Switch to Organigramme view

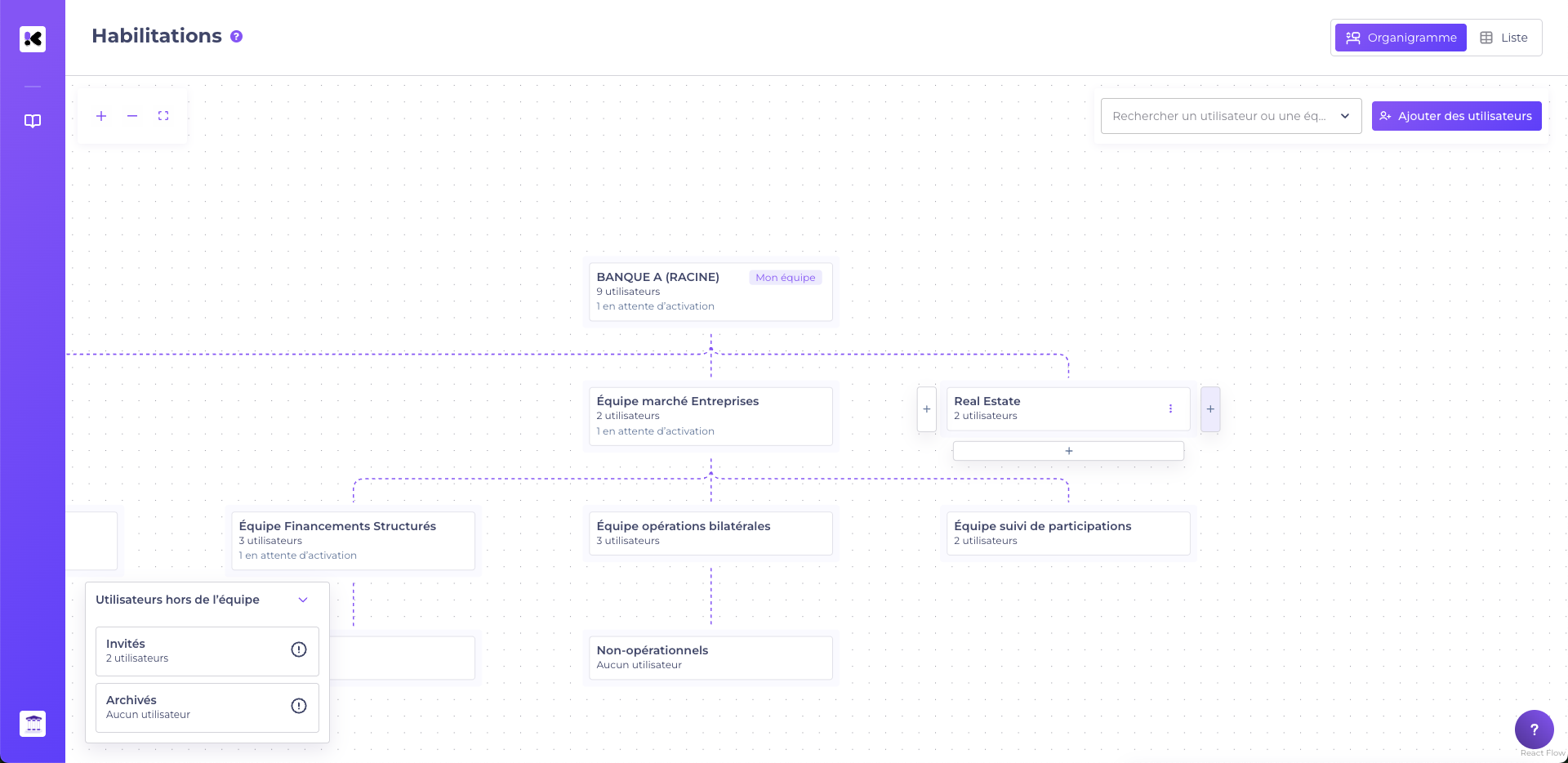pyautogui.click(x=1401, y=38)
